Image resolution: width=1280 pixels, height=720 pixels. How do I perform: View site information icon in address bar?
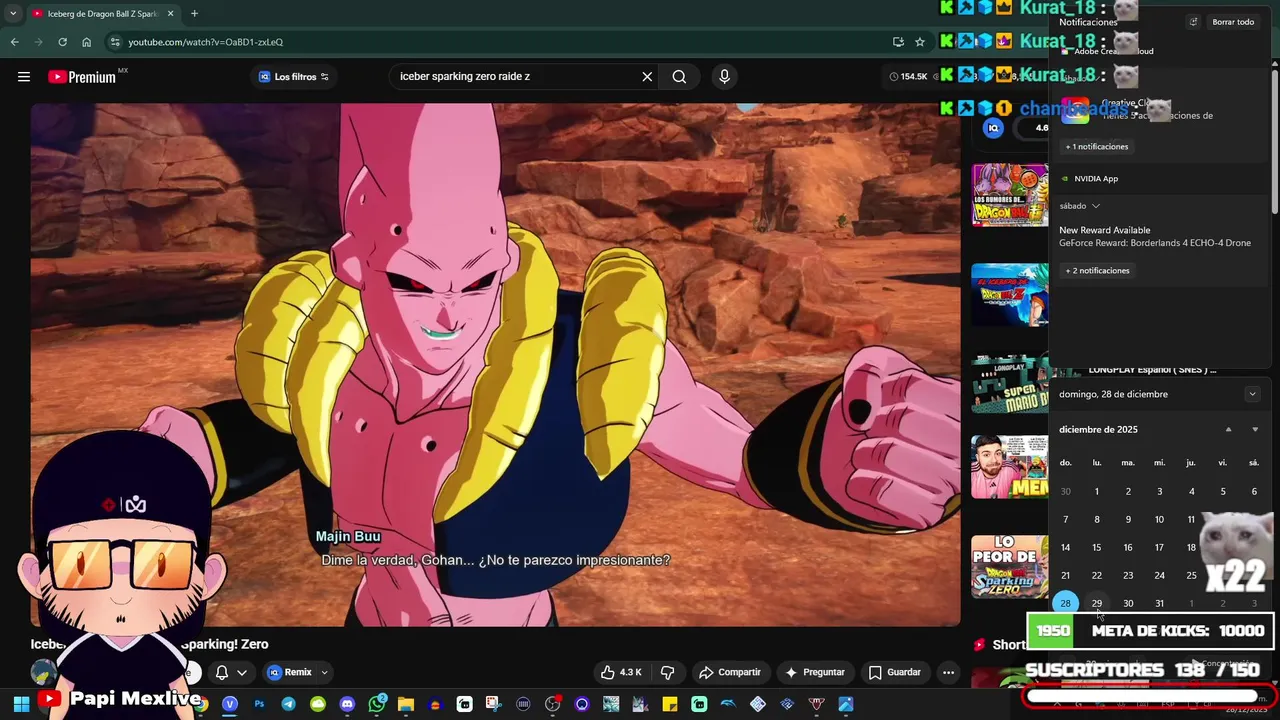click(115, 42)
